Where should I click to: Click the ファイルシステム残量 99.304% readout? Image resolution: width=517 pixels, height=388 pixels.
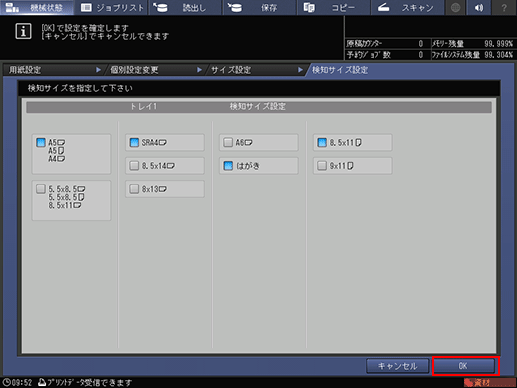click(x=498, y=55)
